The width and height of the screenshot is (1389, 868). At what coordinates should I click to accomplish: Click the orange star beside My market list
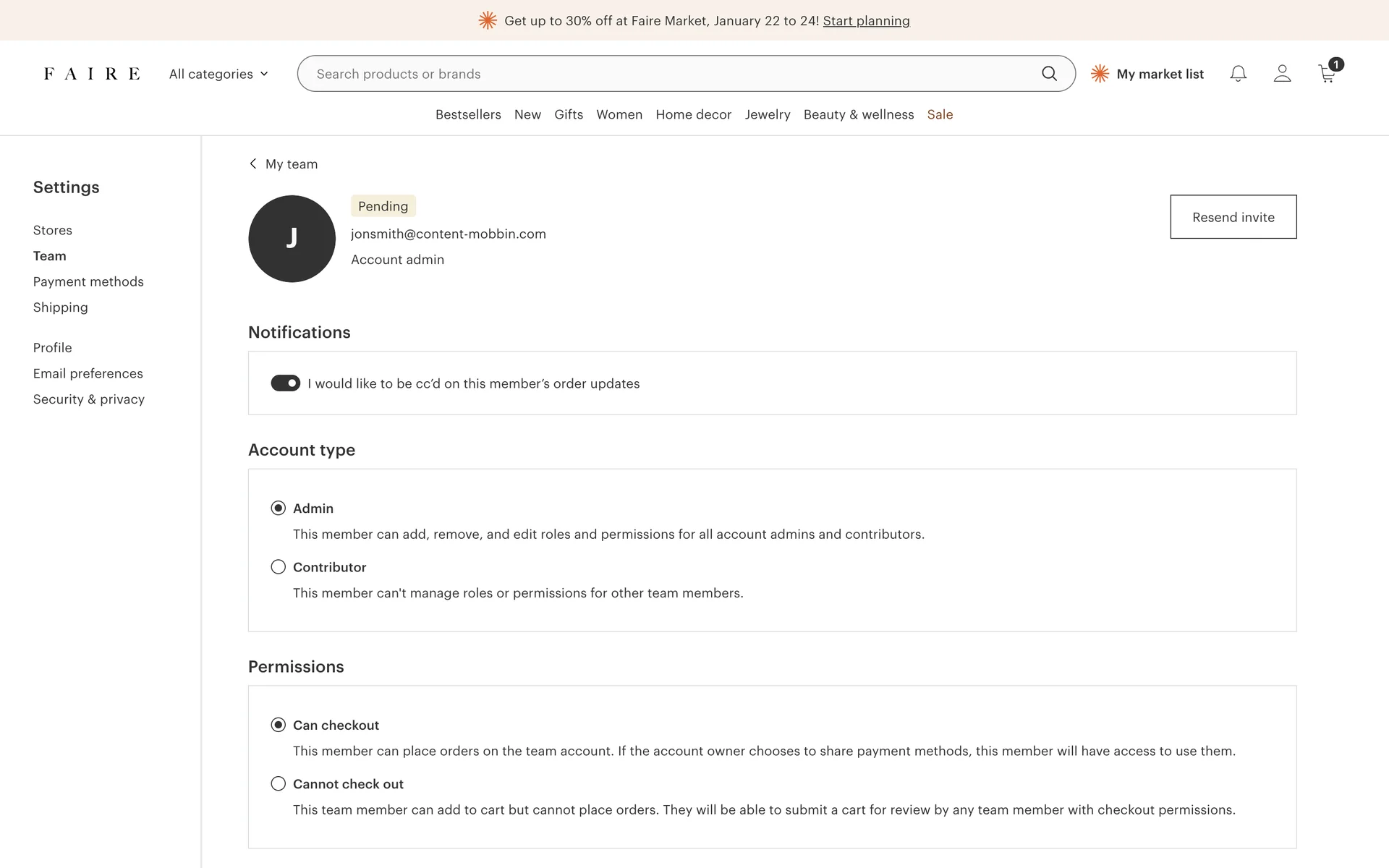pos(1100,74)
